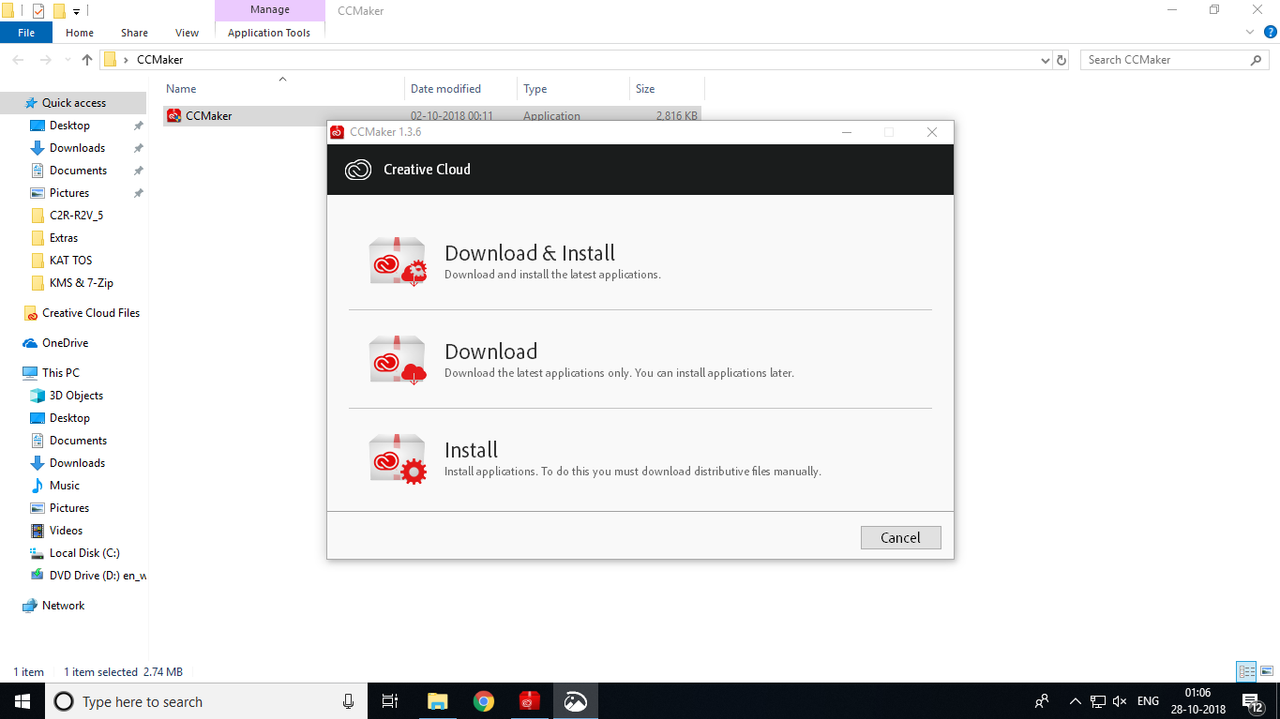Choose the Install option in CCMaker
The height and width of the screenshot is (719, 1280).
pos(640,458)
